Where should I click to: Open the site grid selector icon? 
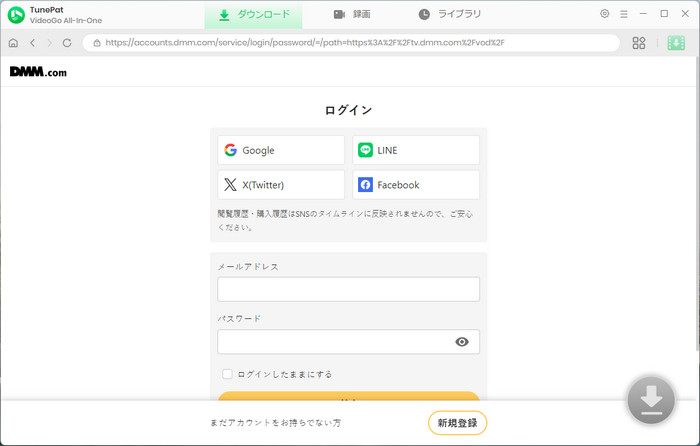tap(639, 43)
